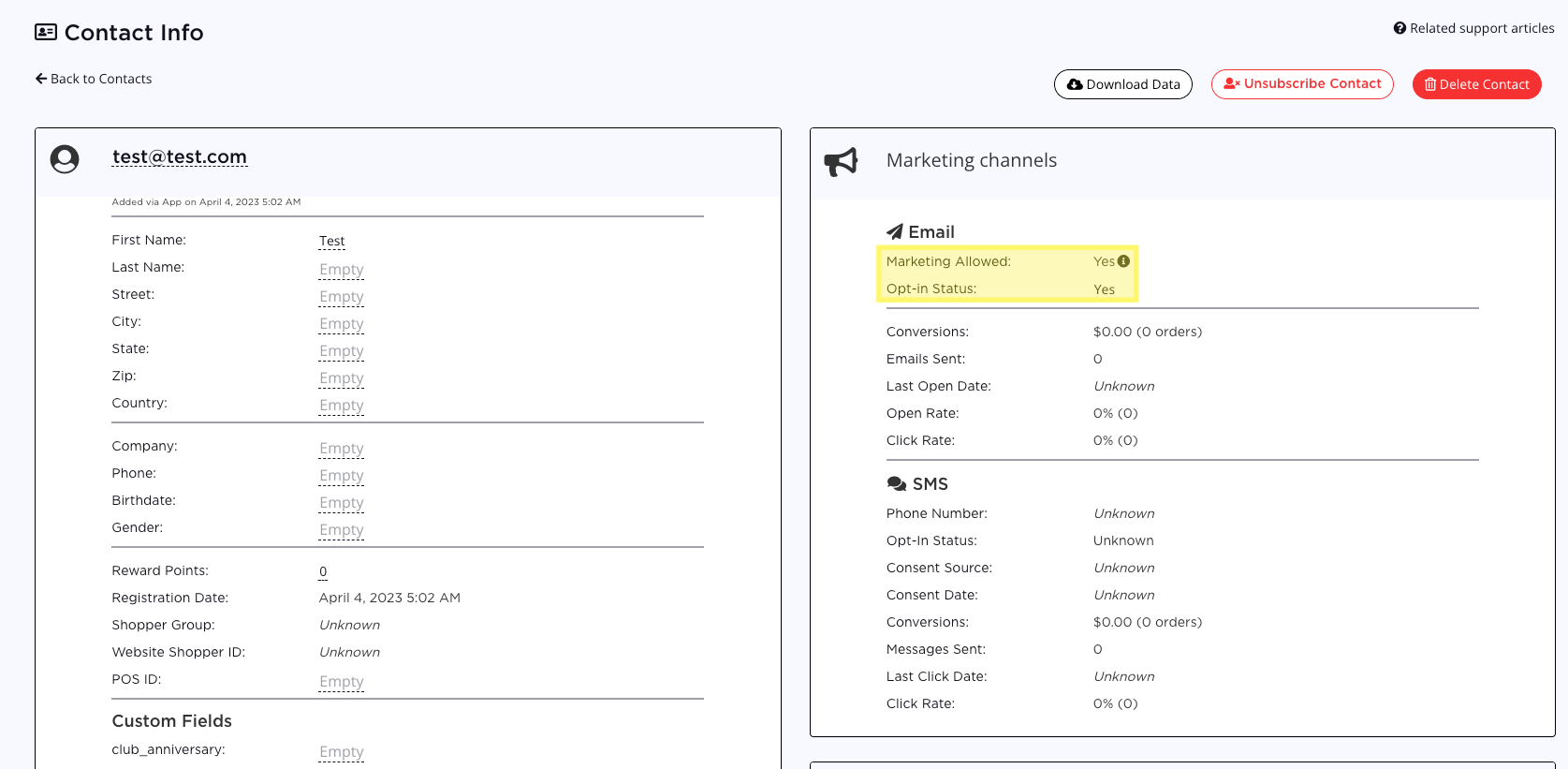Edit the empty Last Name field
1568x769 pixels.
[341, 270]
